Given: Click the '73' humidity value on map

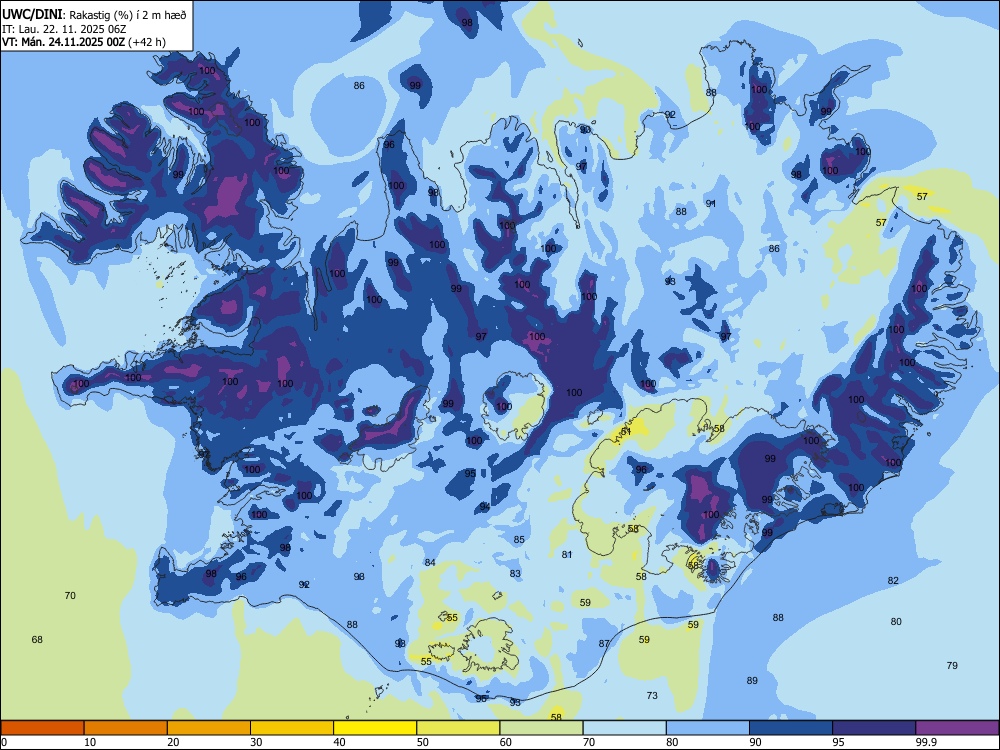Looking at the screenshot, I should coord(652,696).
